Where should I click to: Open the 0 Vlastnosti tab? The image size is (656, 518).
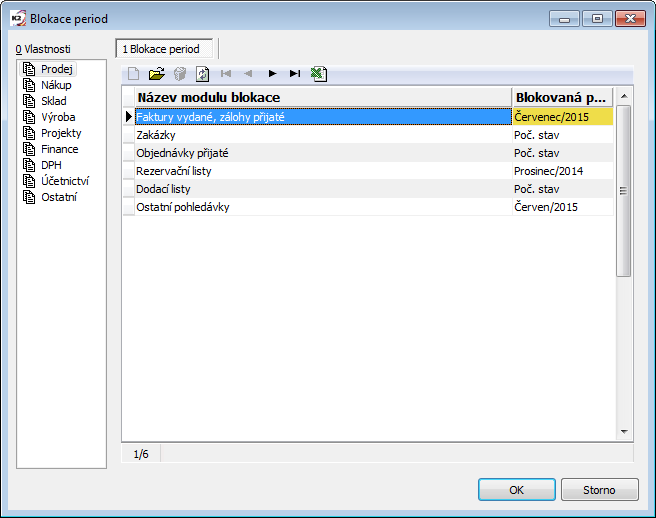point(43,49)
